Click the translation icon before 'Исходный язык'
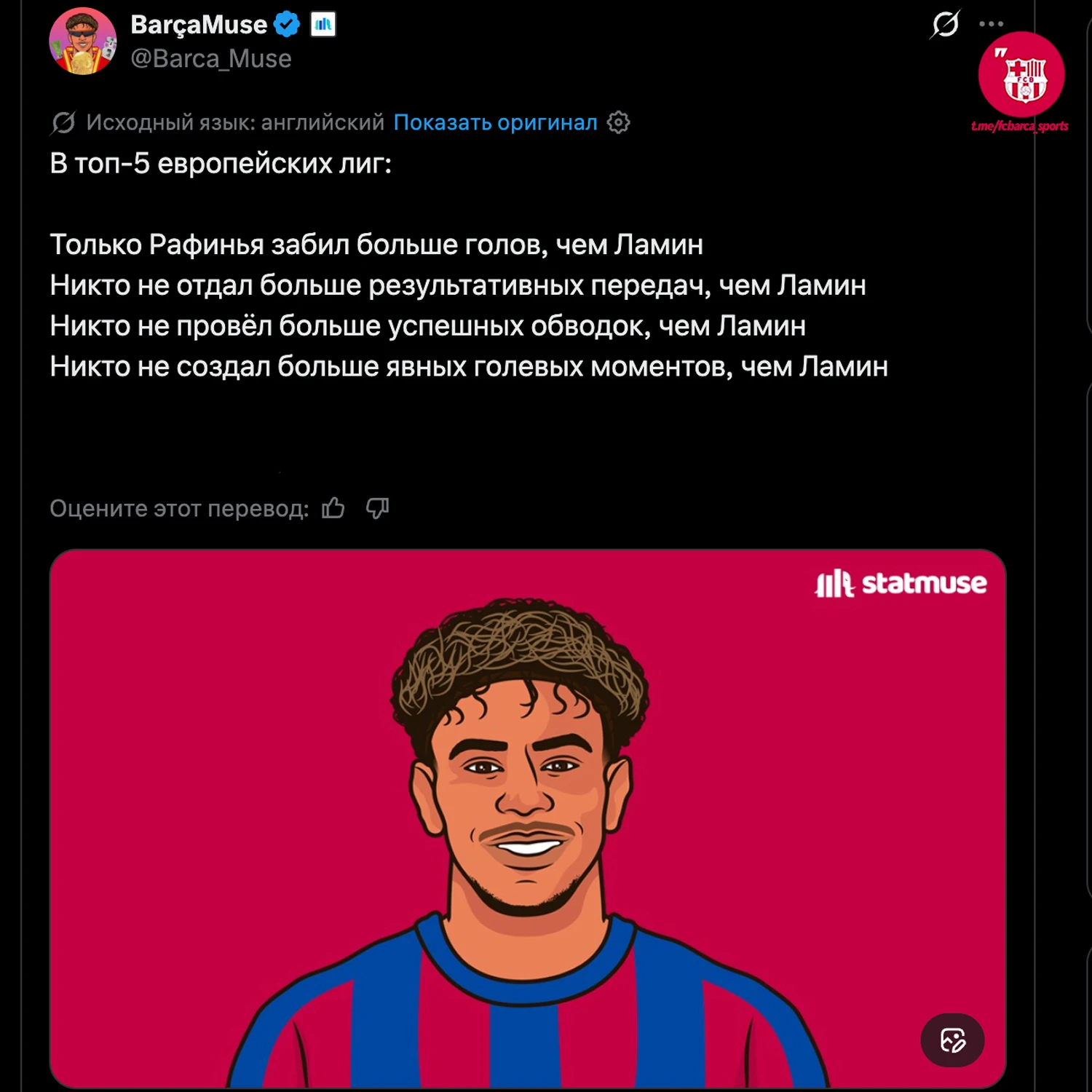The image size is (1092, 1092). (63, 123)
